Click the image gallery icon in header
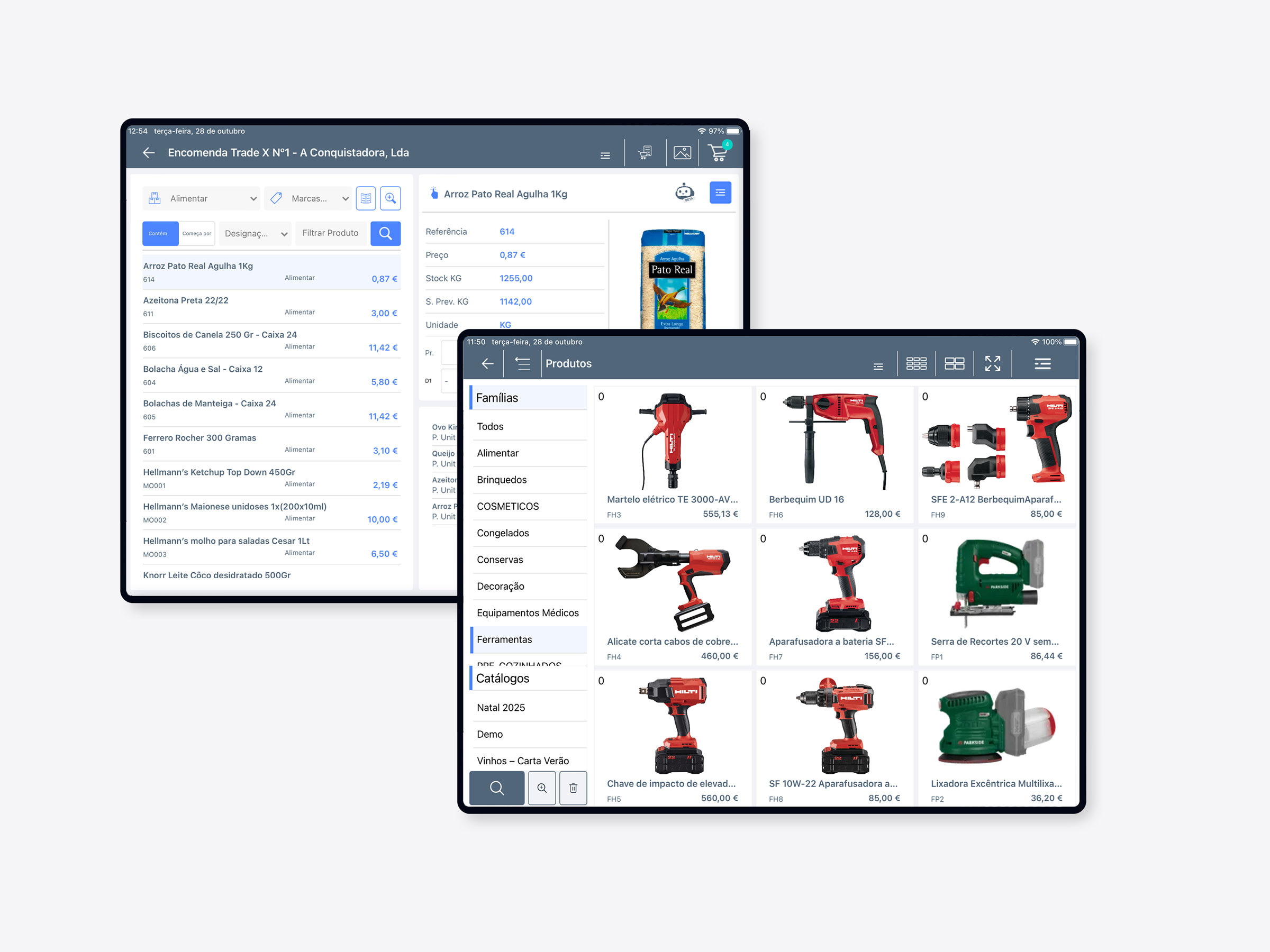1270x952 pixels. 682,153
